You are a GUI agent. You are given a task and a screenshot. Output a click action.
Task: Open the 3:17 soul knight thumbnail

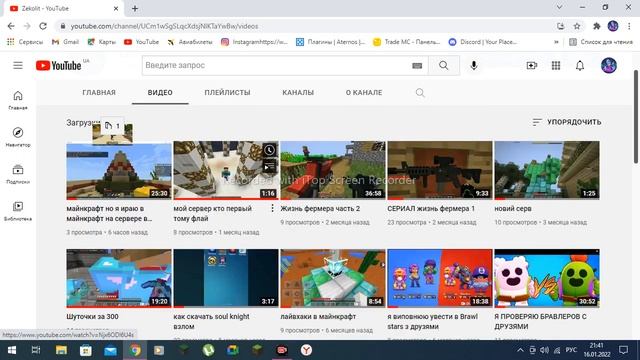tap(226, 278)
